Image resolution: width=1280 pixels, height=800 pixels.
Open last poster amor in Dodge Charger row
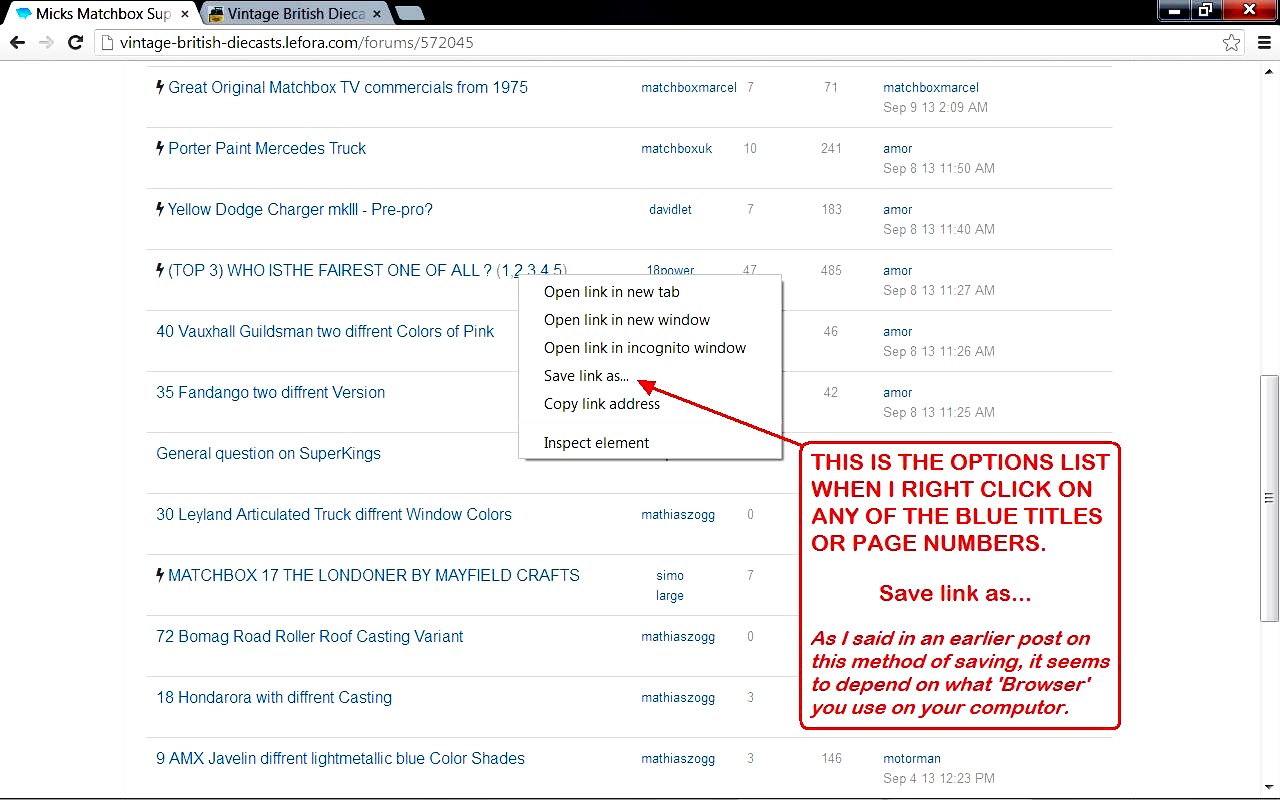[898, 210]
